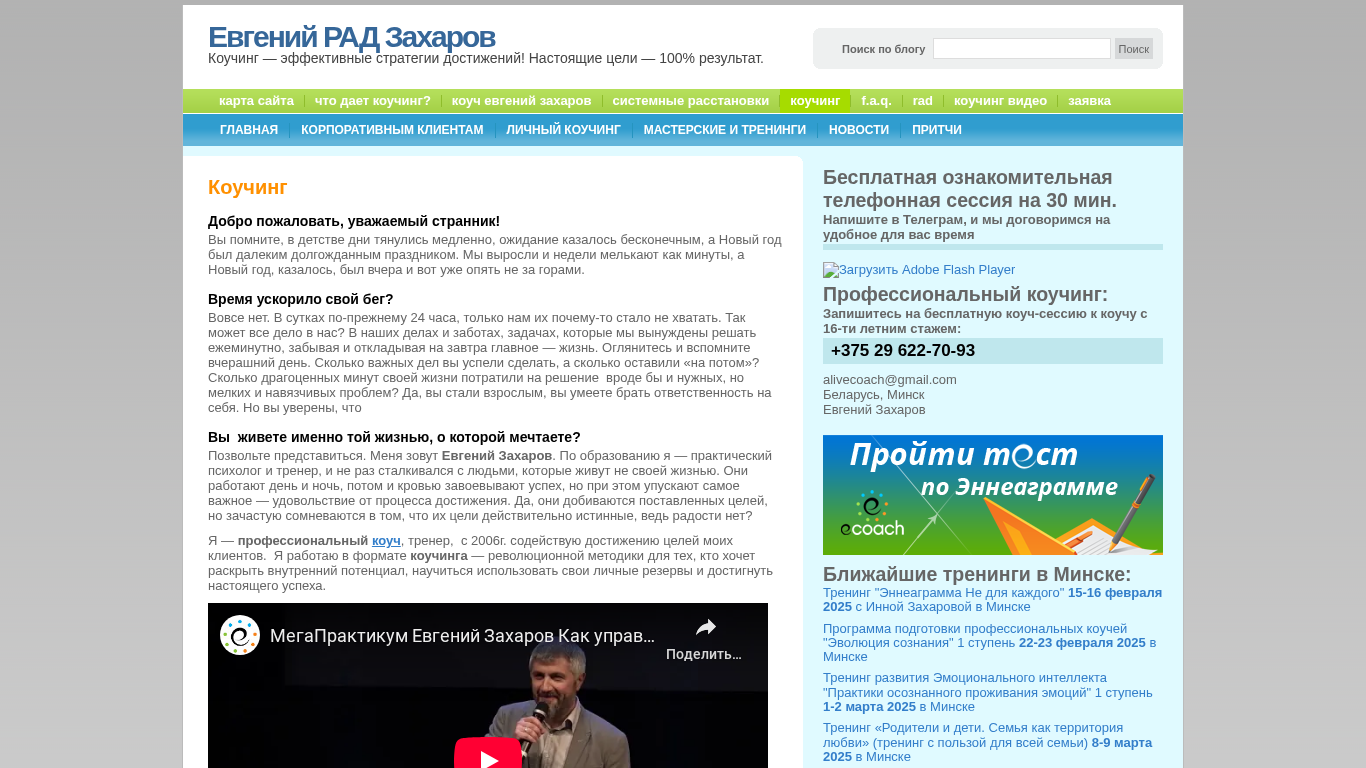
Task: Click into the blog search field
Action: point(1021,48)
